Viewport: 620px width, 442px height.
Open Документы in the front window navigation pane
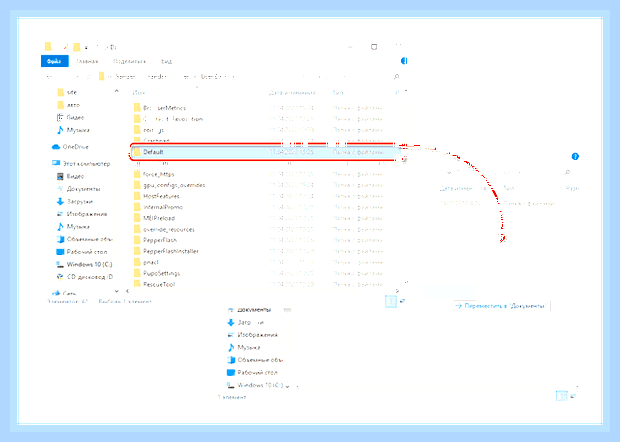[x=78, y=189]
